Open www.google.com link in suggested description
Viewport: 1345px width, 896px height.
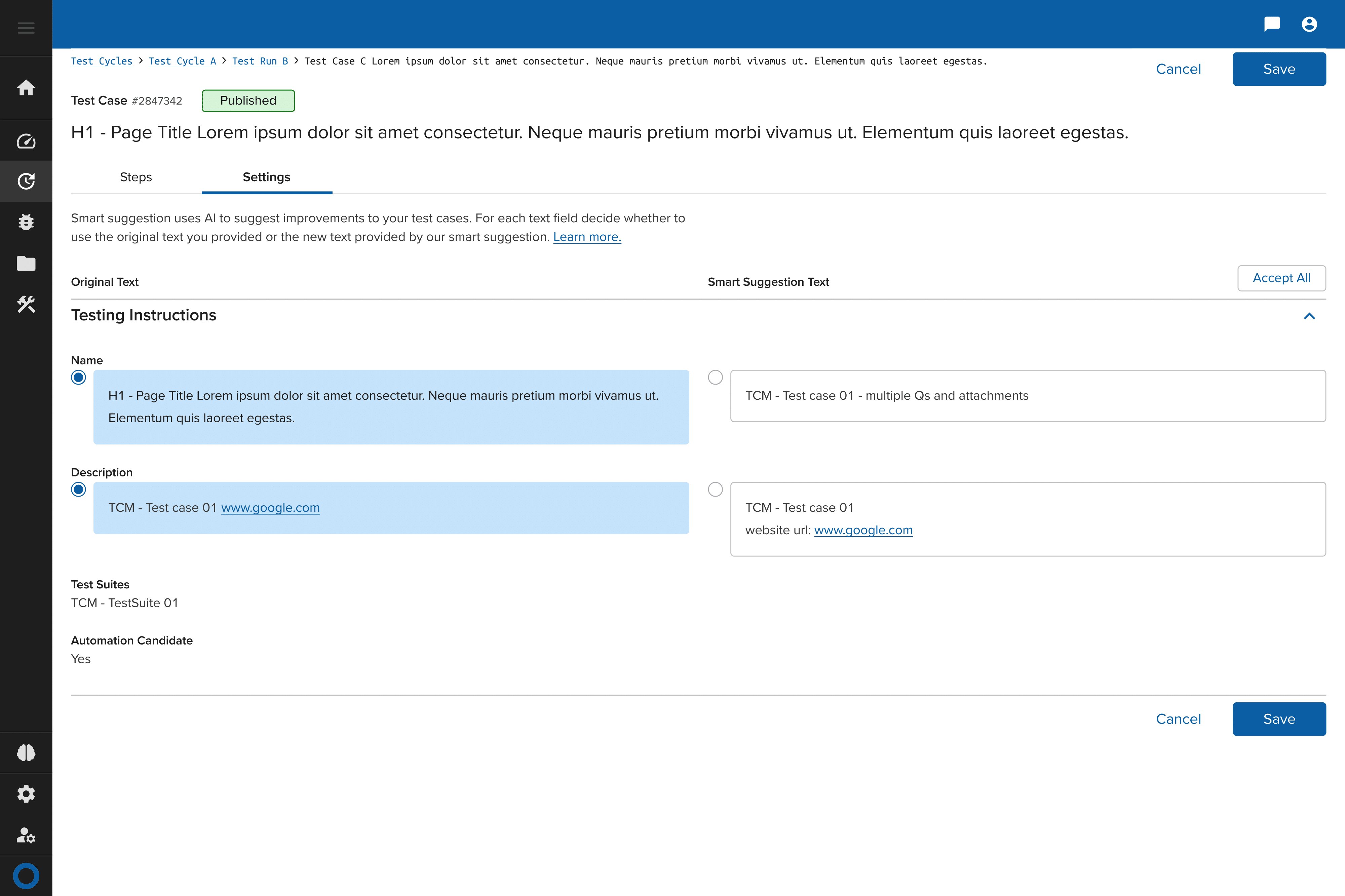tap(863, 530)
